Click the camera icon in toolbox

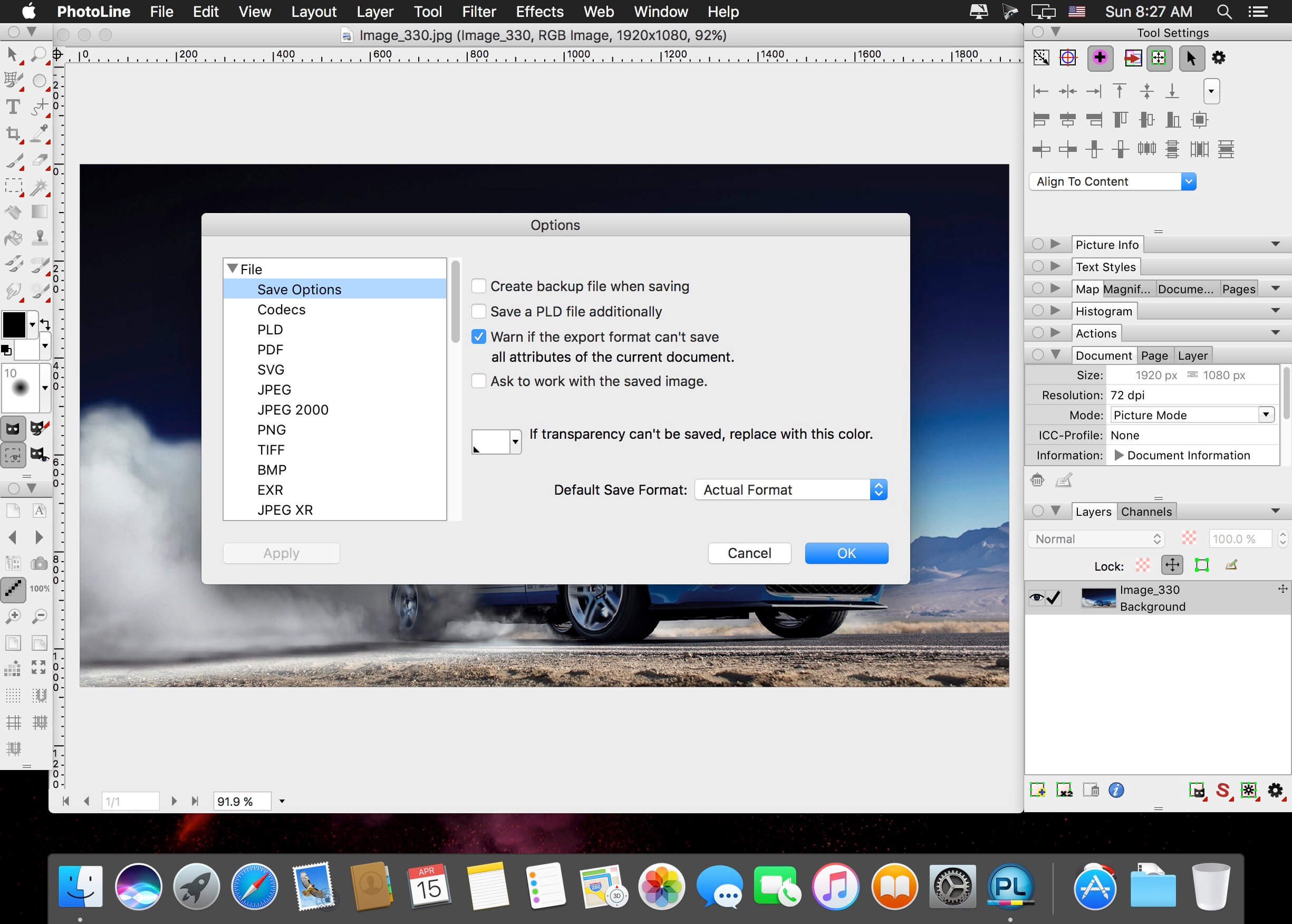click(x=39, y=563)
